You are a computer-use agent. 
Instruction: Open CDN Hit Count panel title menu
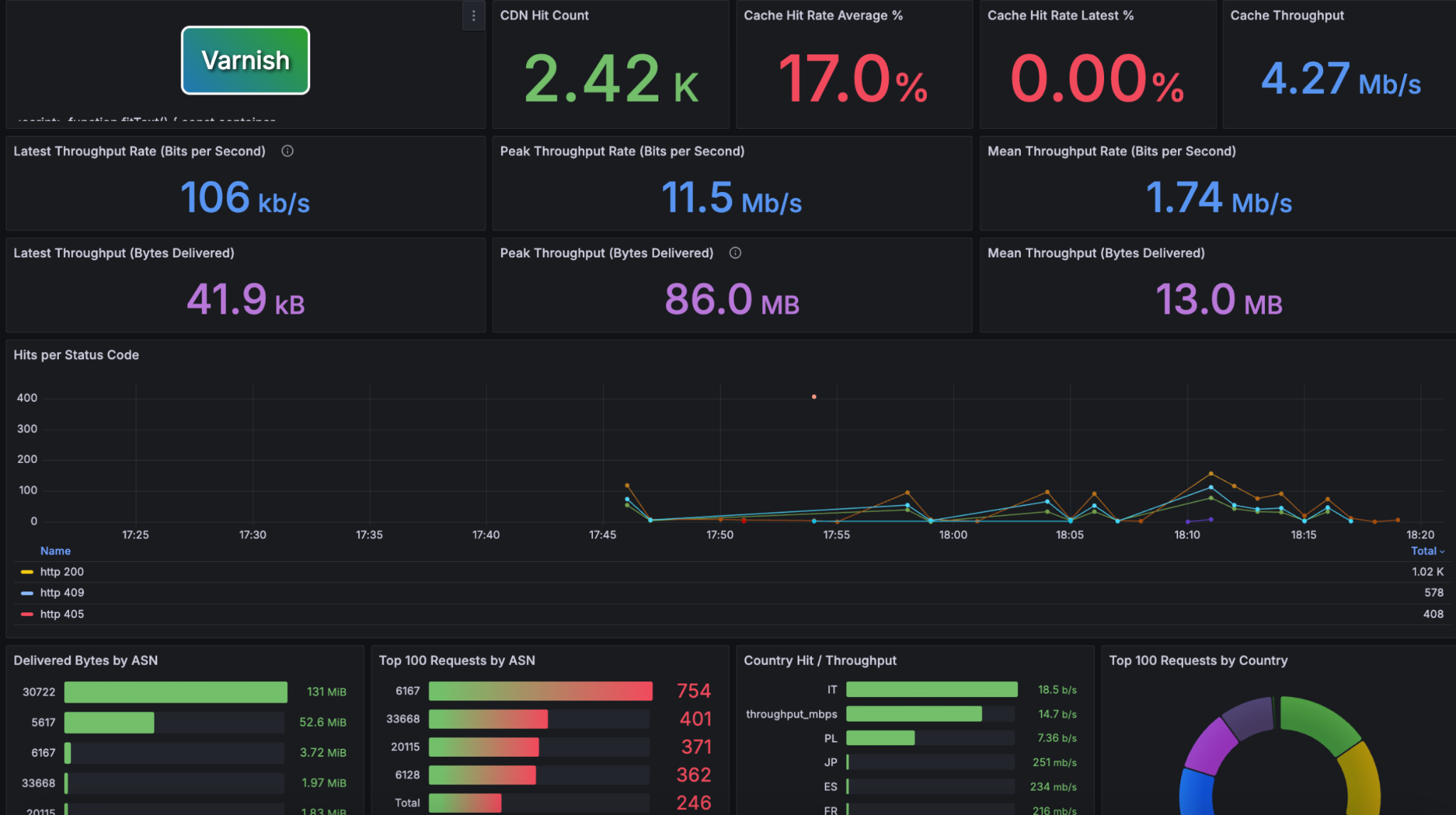click(544, 16)
